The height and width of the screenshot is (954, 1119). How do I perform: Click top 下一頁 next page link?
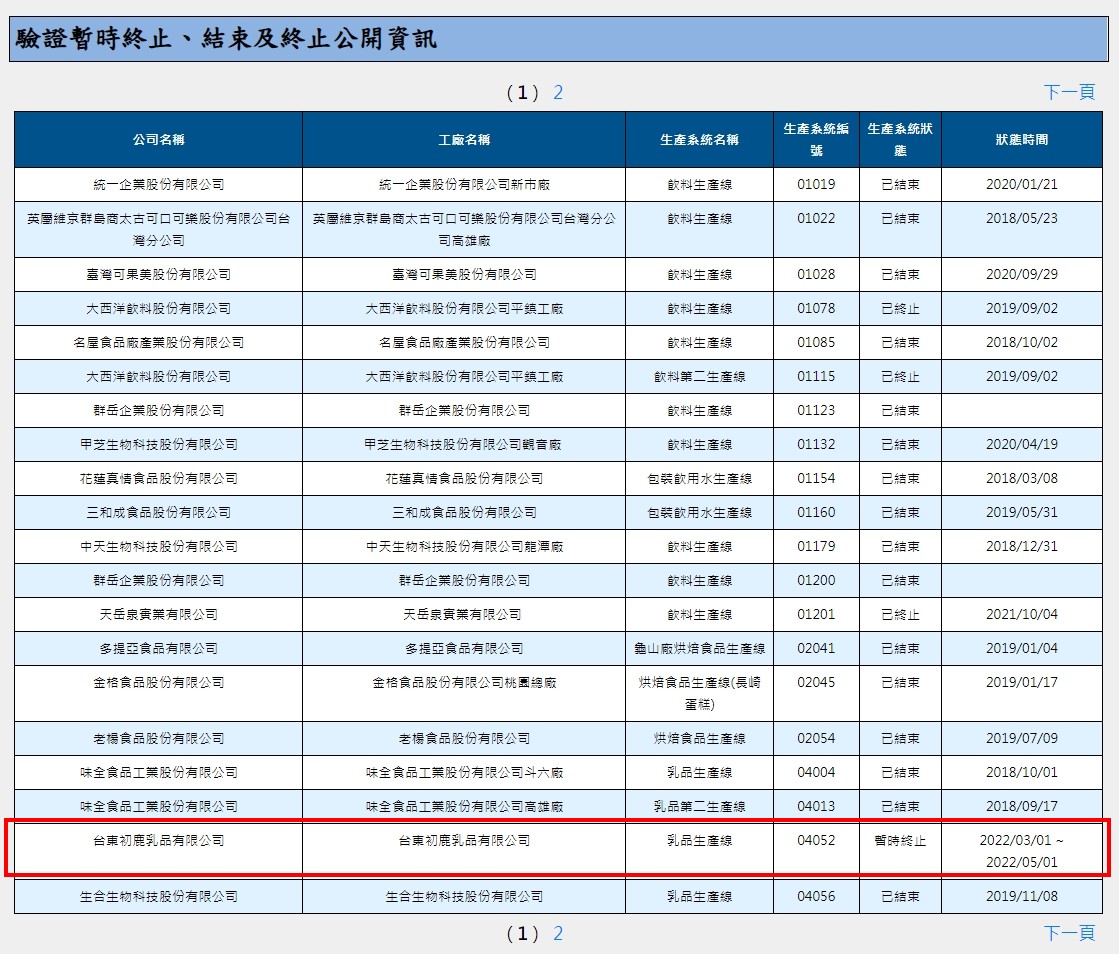1069,92
